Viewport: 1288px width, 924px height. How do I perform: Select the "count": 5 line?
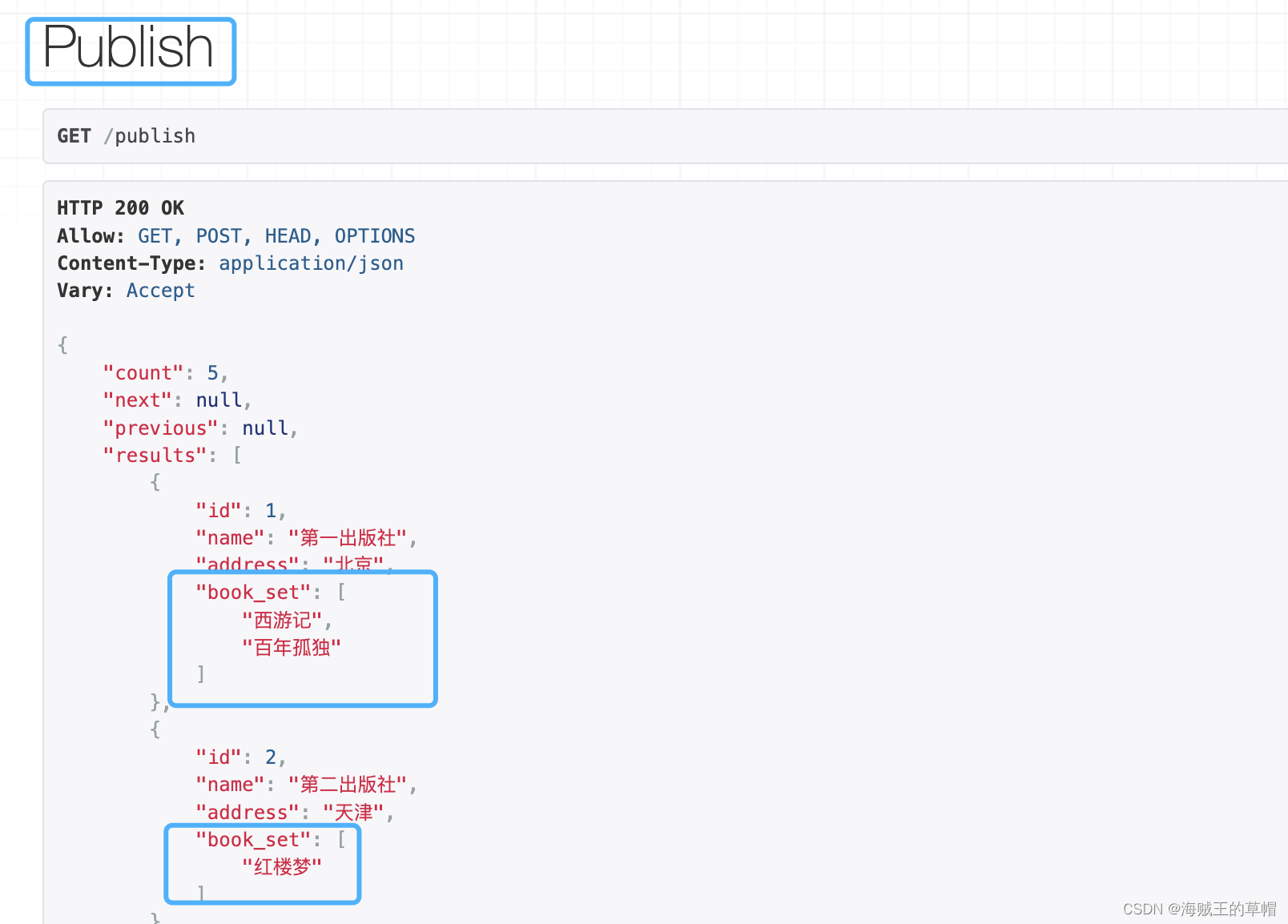[166, 373]
